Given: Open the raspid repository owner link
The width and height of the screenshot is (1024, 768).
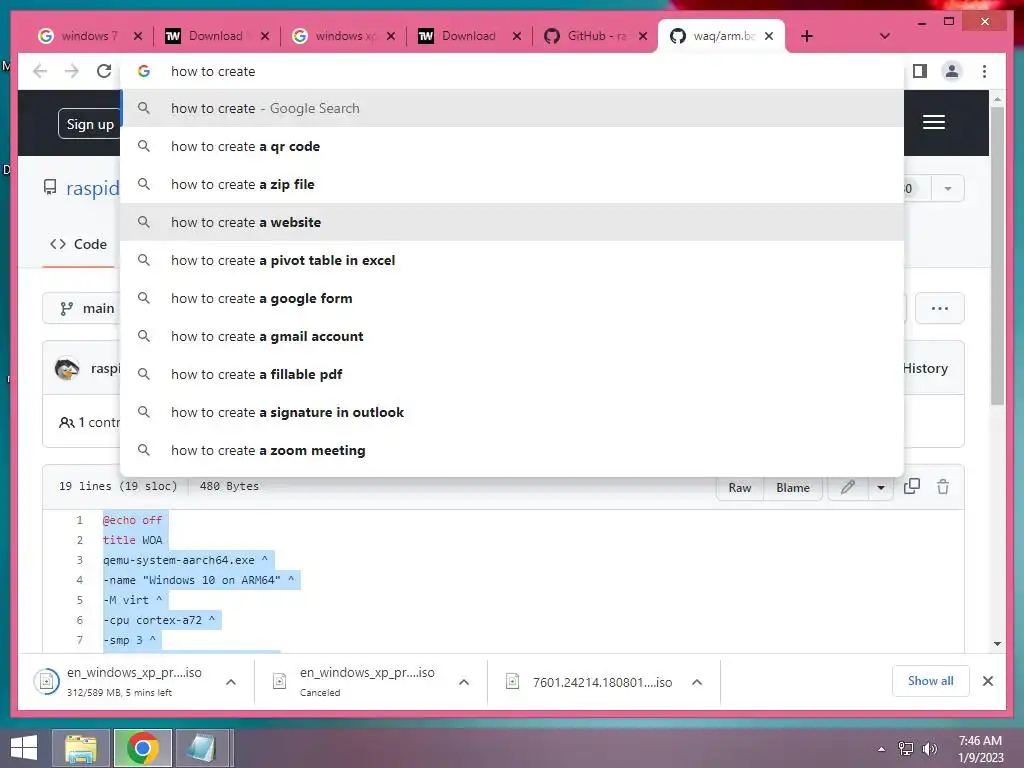Looking at the screenshot, I should 93,188.
